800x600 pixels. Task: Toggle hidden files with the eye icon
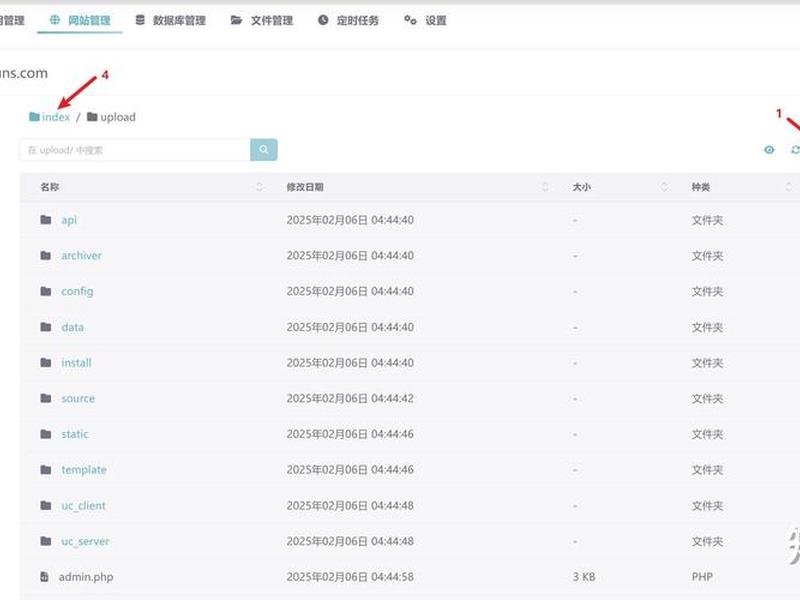pyautogui.click(x=769, y=149)
